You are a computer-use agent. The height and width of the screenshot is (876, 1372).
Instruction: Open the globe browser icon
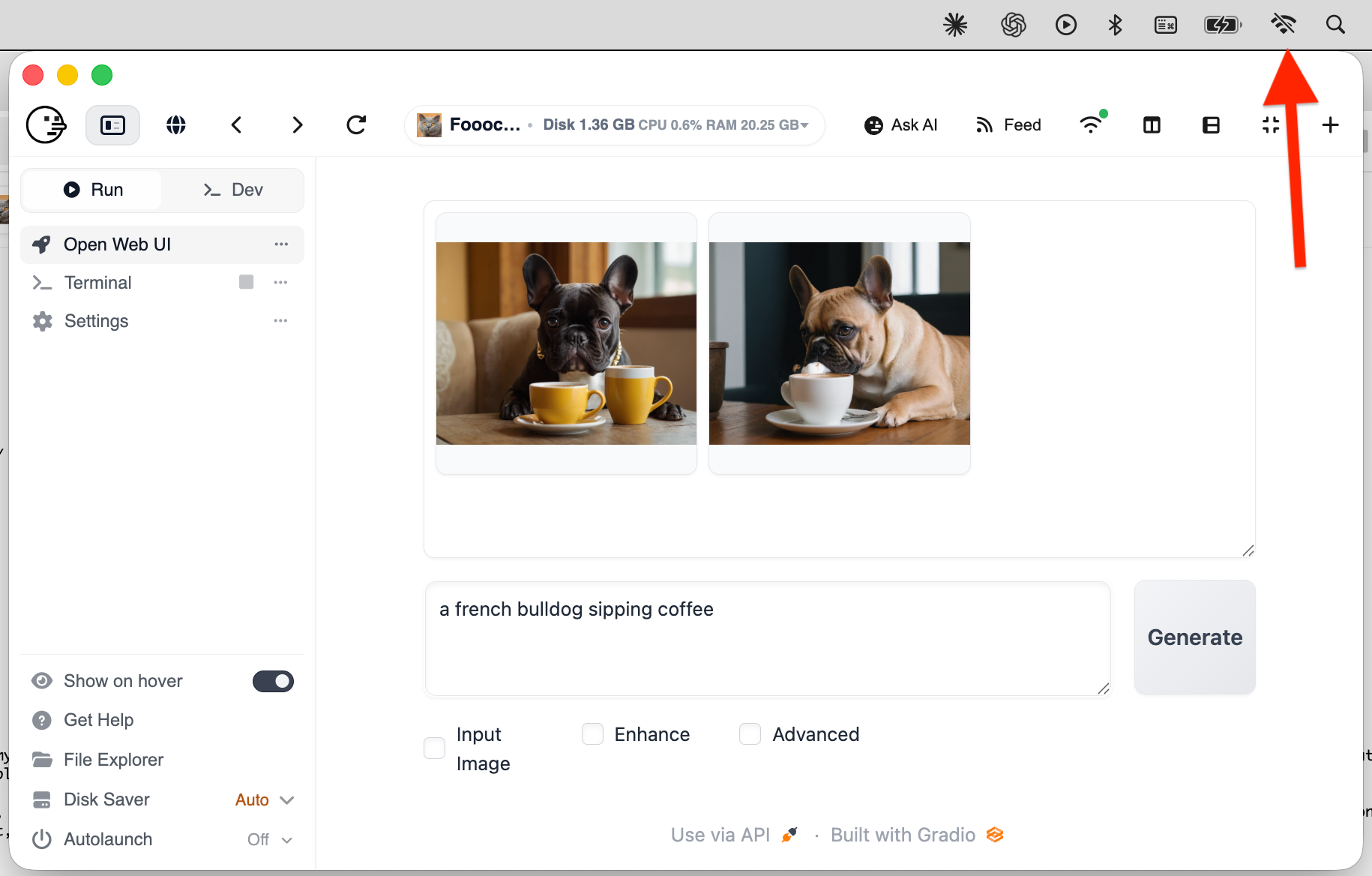[176, 125]
